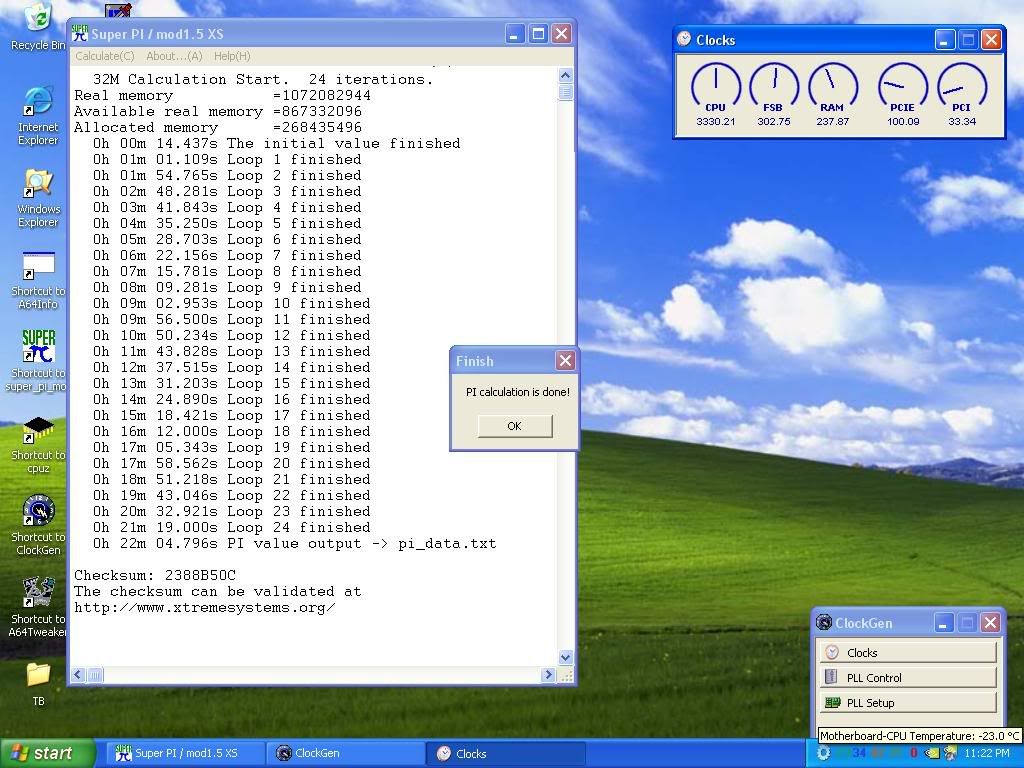The image size is (1024, 768).
Task: Open the About...(A) menu in Super PI
Action: 174,56
